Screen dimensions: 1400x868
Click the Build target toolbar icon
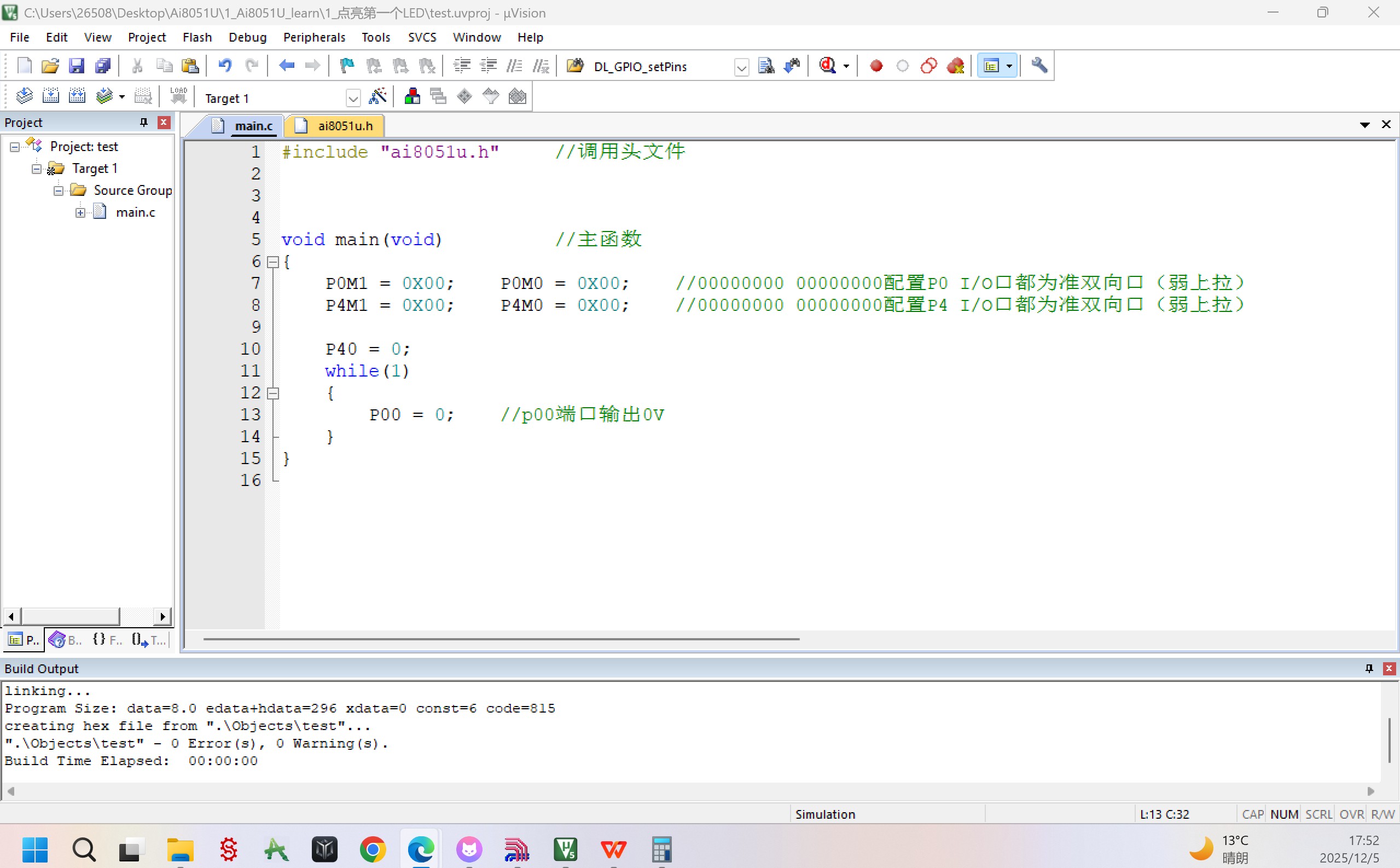pos(50,96)
